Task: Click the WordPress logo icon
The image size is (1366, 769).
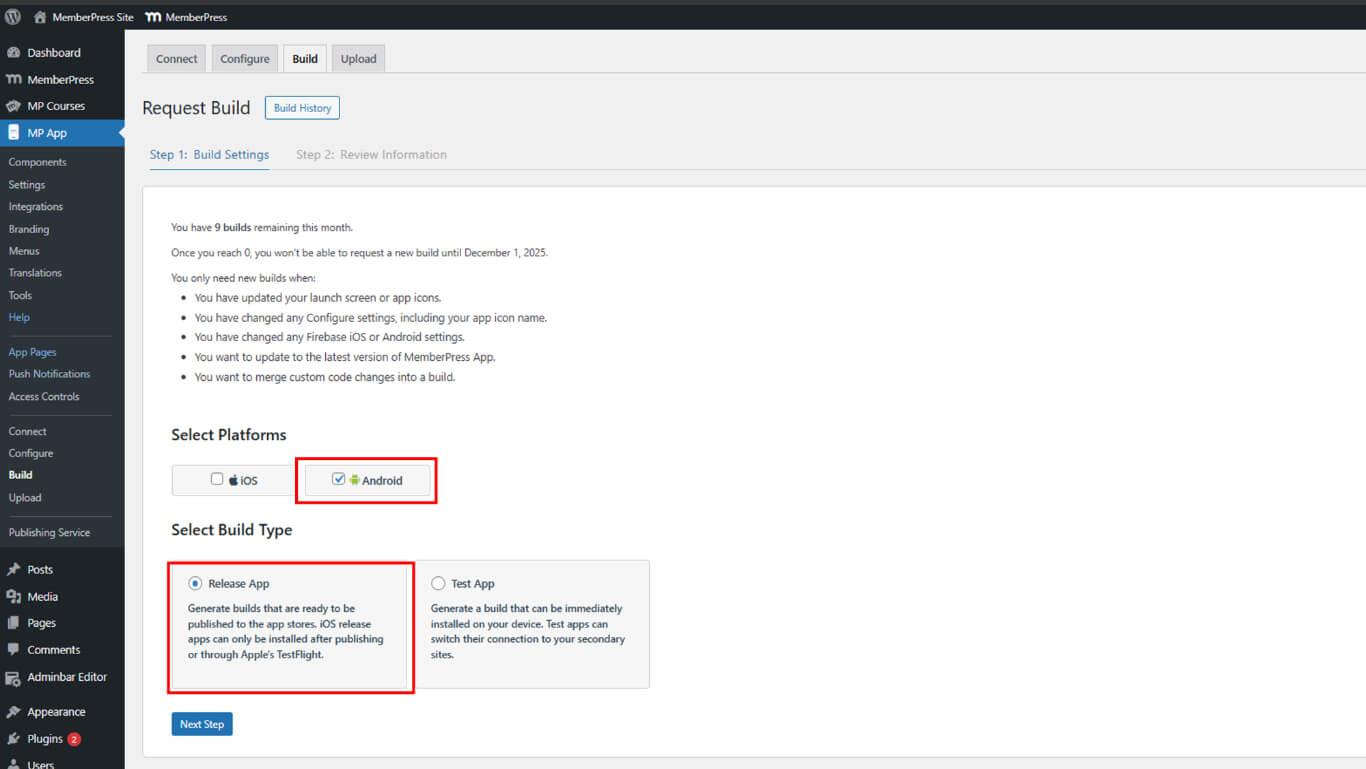Action: pos(13,17)
